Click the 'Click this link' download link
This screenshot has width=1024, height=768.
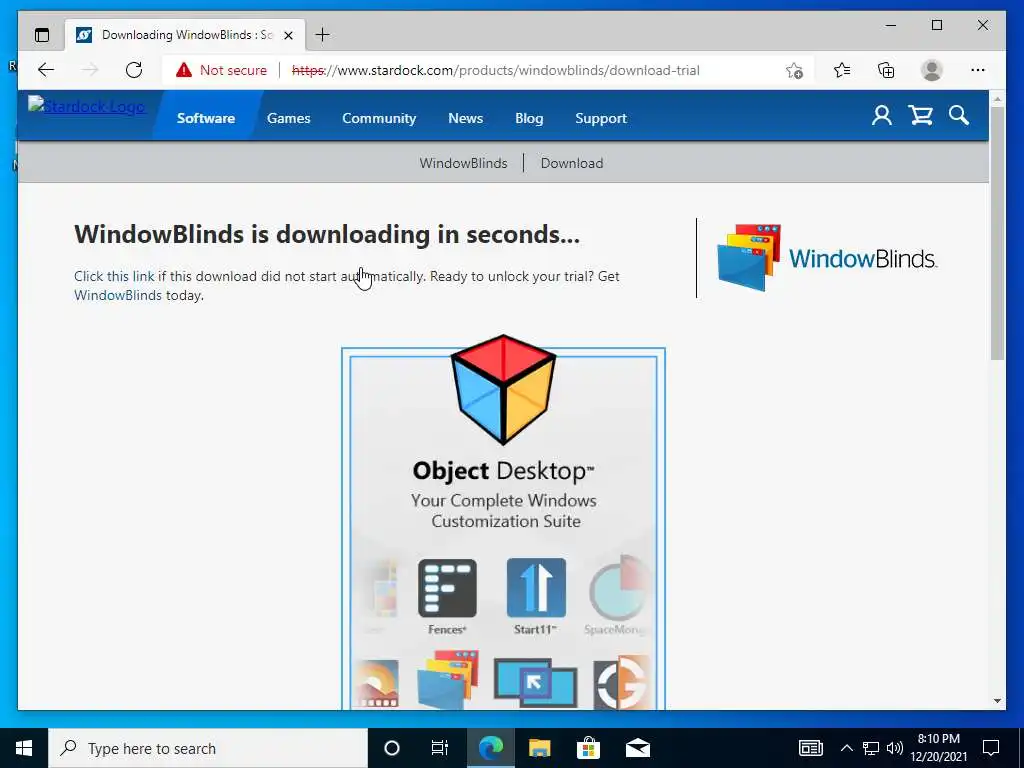114,276
